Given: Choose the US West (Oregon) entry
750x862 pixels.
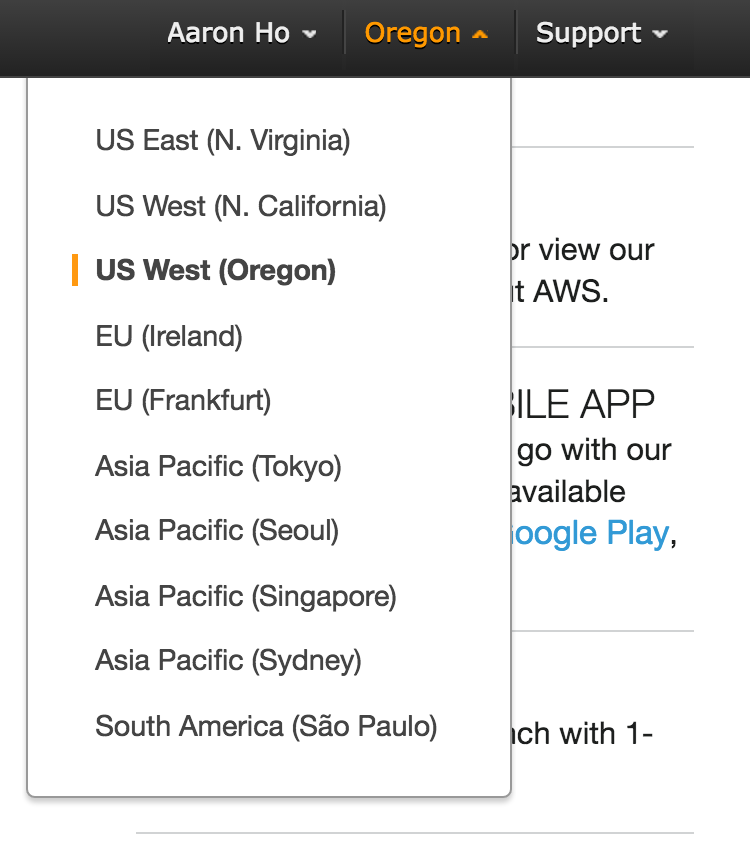Looking at the screenshot, I should (x=216, y=270).
